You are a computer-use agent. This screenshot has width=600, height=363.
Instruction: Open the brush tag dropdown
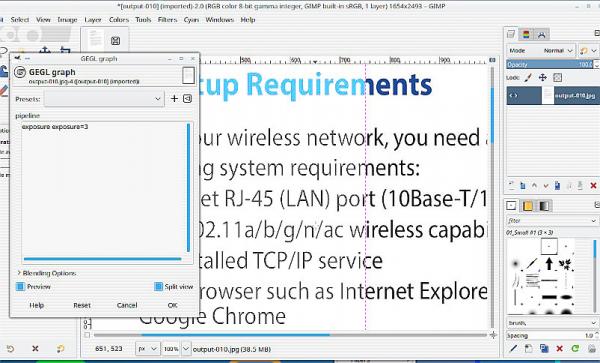pyautogui.click(x=552, y=323)
